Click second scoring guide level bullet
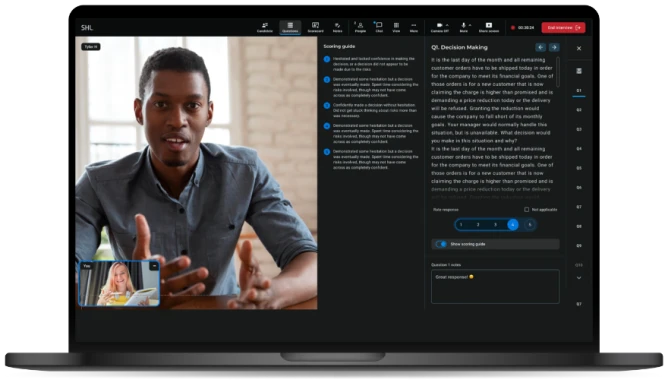The image size is (668, 383). tap(327, 80)
